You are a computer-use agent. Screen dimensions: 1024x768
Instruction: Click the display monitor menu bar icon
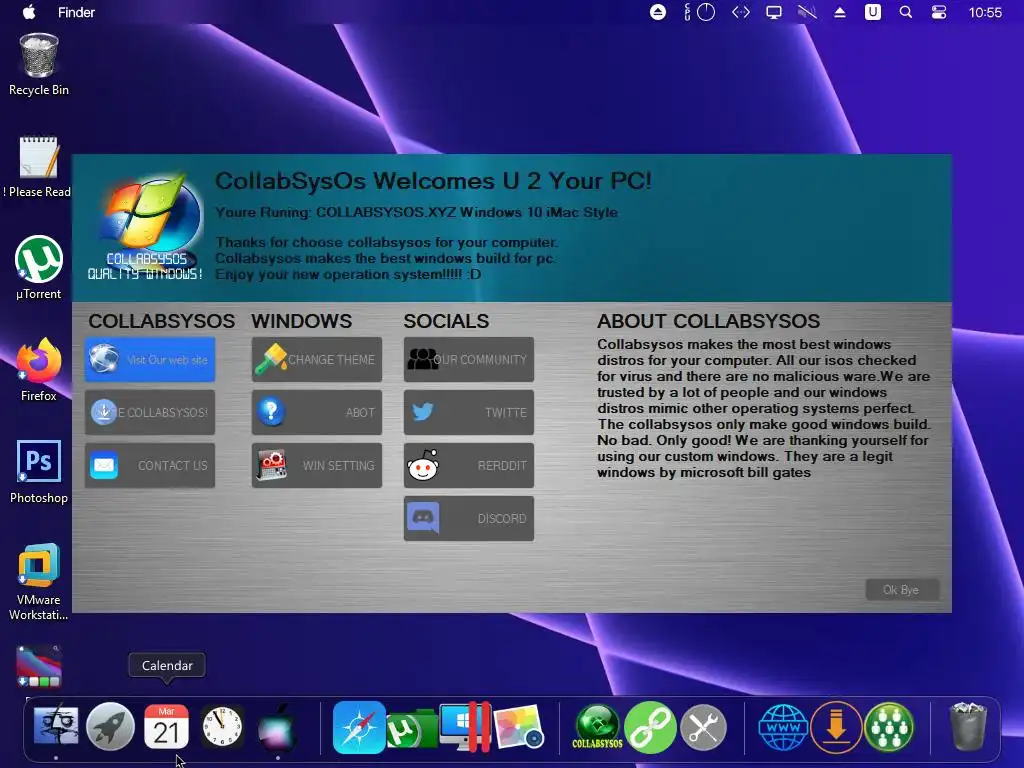(x=774, y=12)
